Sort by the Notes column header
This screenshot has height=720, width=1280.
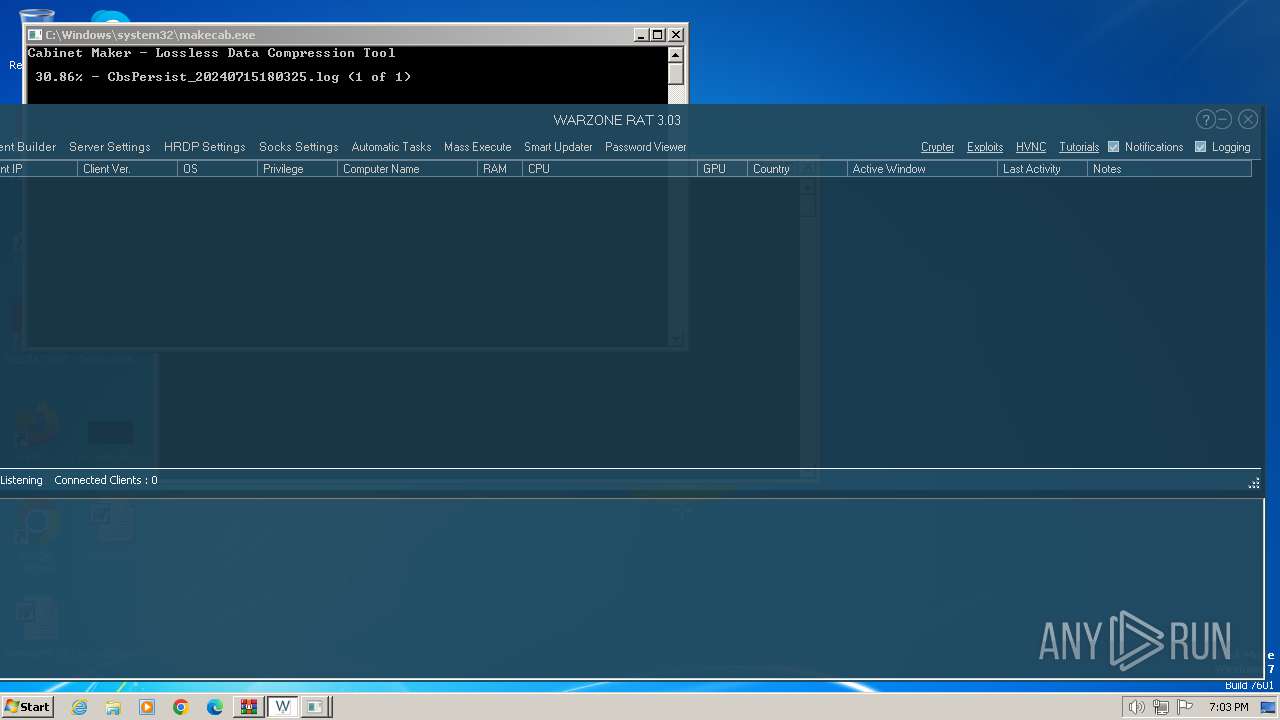[1169, 169]
